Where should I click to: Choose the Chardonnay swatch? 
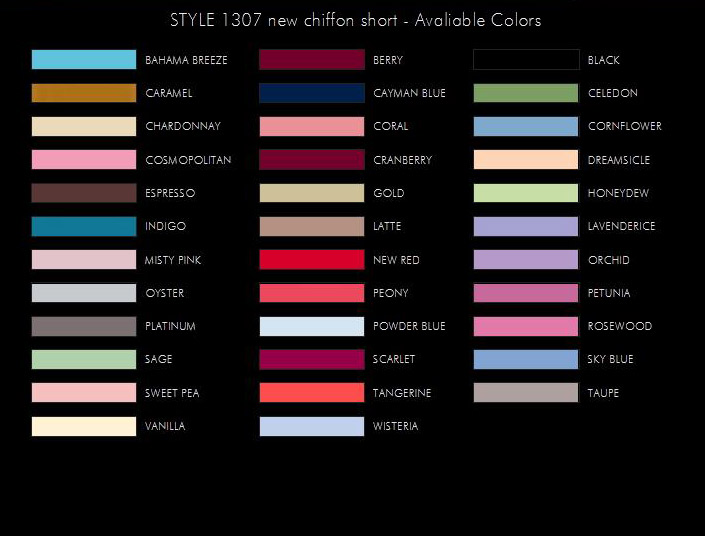[x=84, y=126]
